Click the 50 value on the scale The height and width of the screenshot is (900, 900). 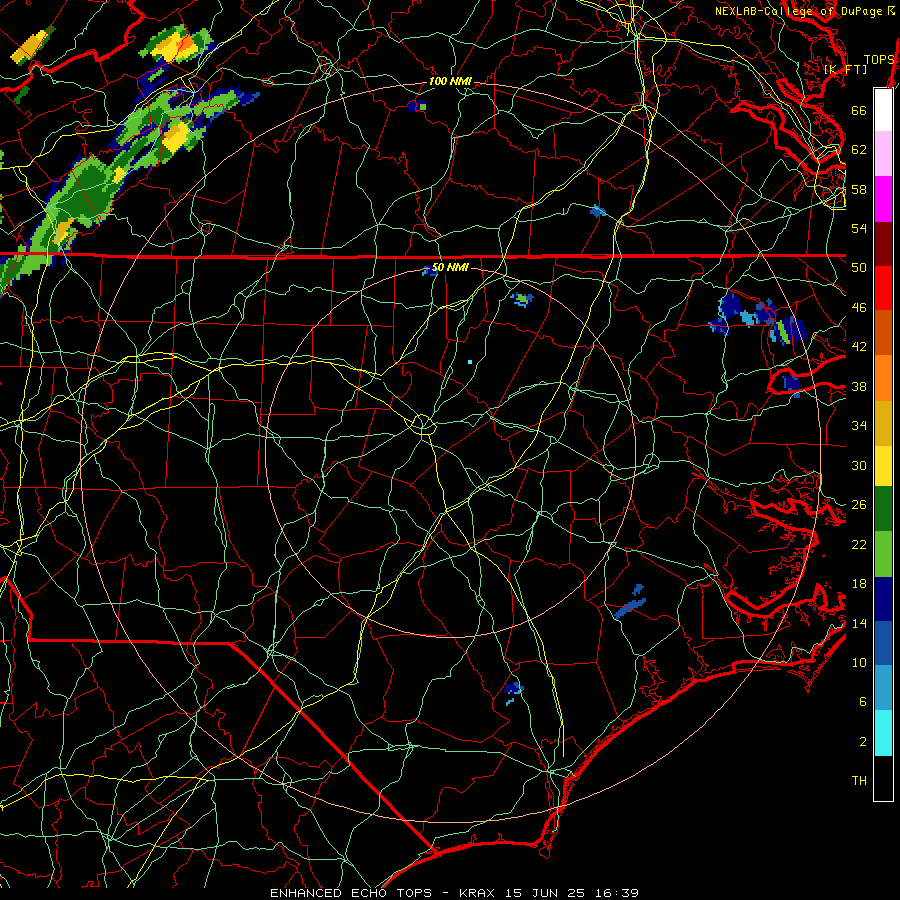[859, 268]
